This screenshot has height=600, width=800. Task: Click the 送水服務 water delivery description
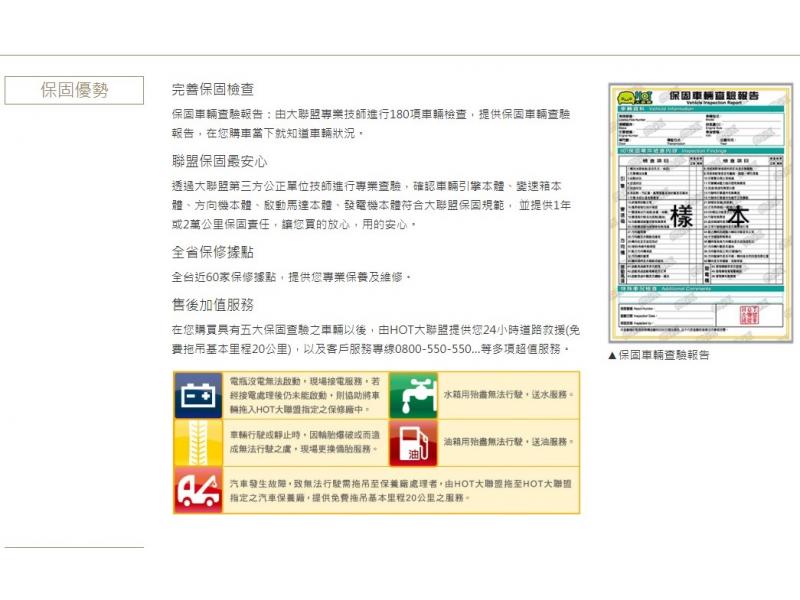508,395
